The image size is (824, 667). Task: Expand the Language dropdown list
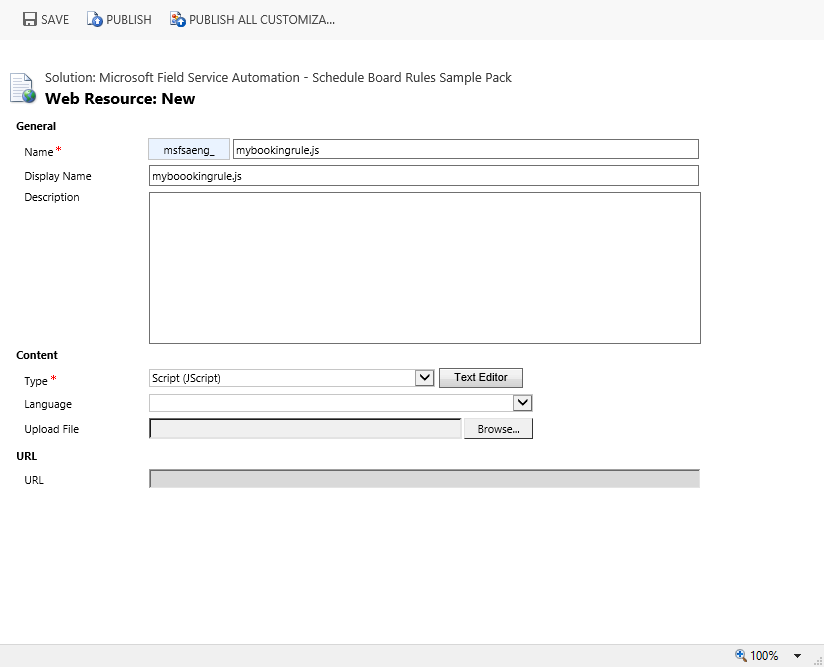pos(522,403)
